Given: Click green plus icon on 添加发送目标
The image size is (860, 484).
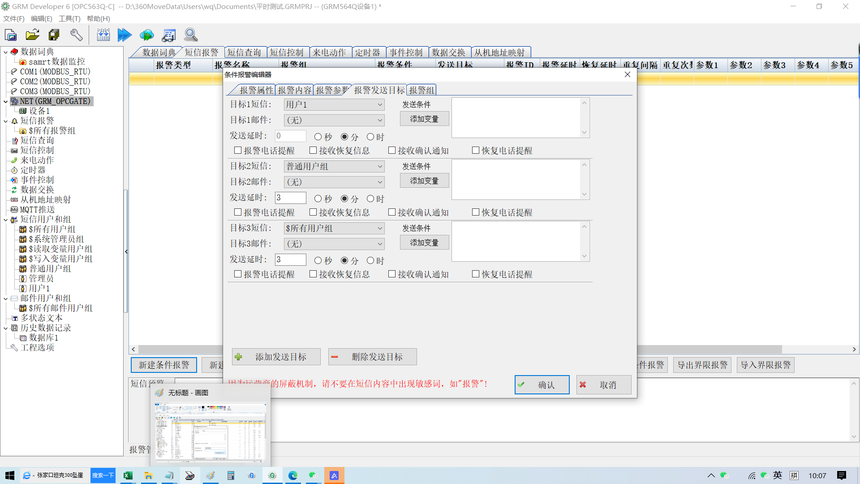Looking at the screenshot, I should click(x=239, y=357).
